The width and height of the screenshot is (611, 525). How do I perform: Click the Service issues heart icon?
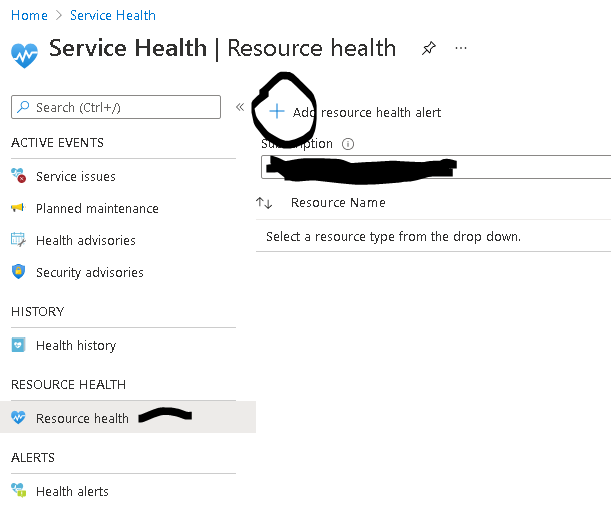point(18,175)
